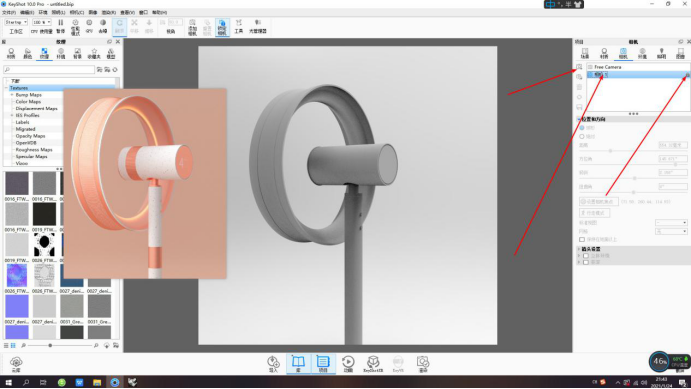Toggle the Stay Above Ground checkbox
The height and width of the screenshot is (389, 691).
coord(582,239)
